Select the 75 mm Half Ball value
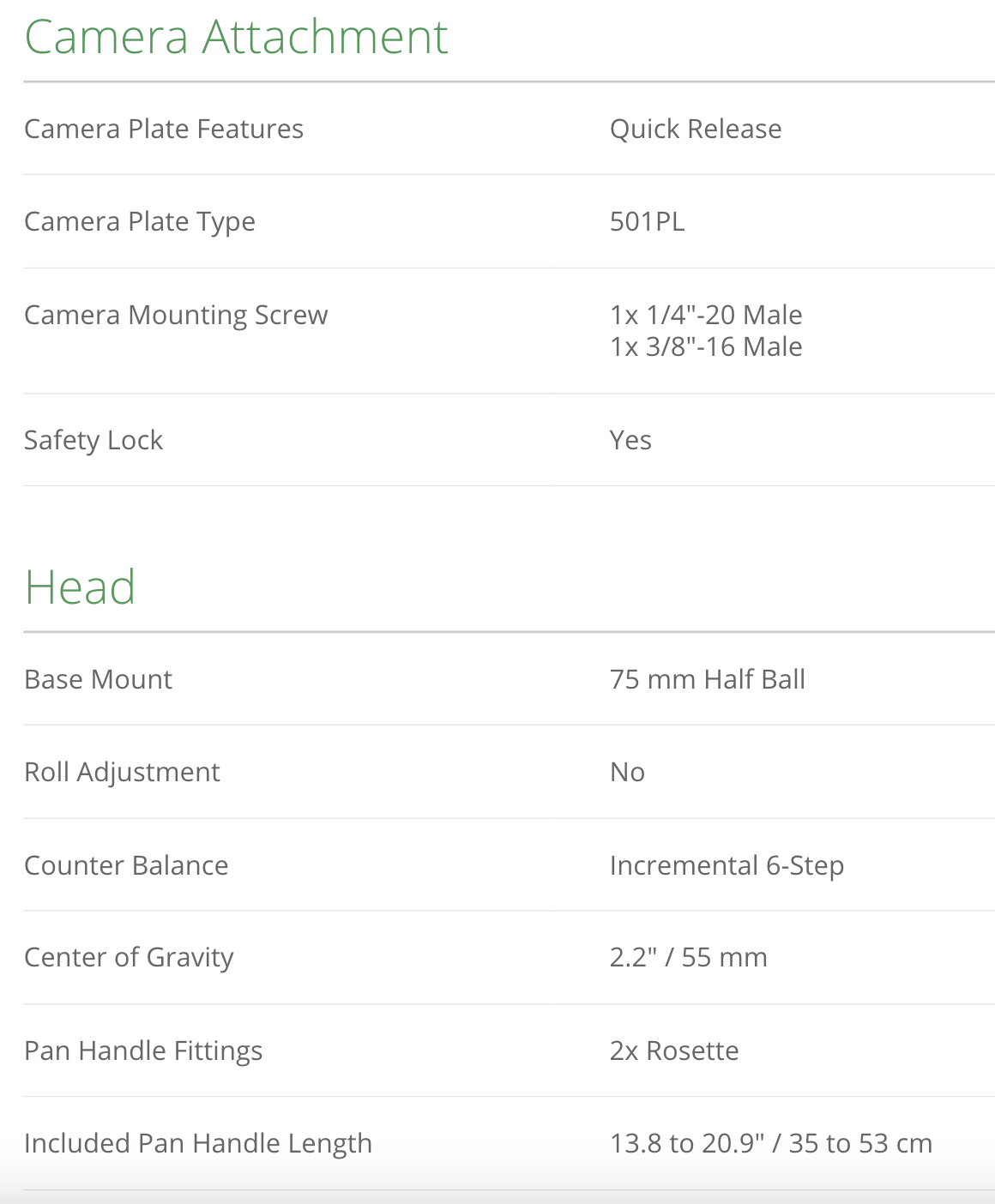Image resolution: width=995 pixels, height=1204 pixels. pyautogui.click(x=708, y=679)
